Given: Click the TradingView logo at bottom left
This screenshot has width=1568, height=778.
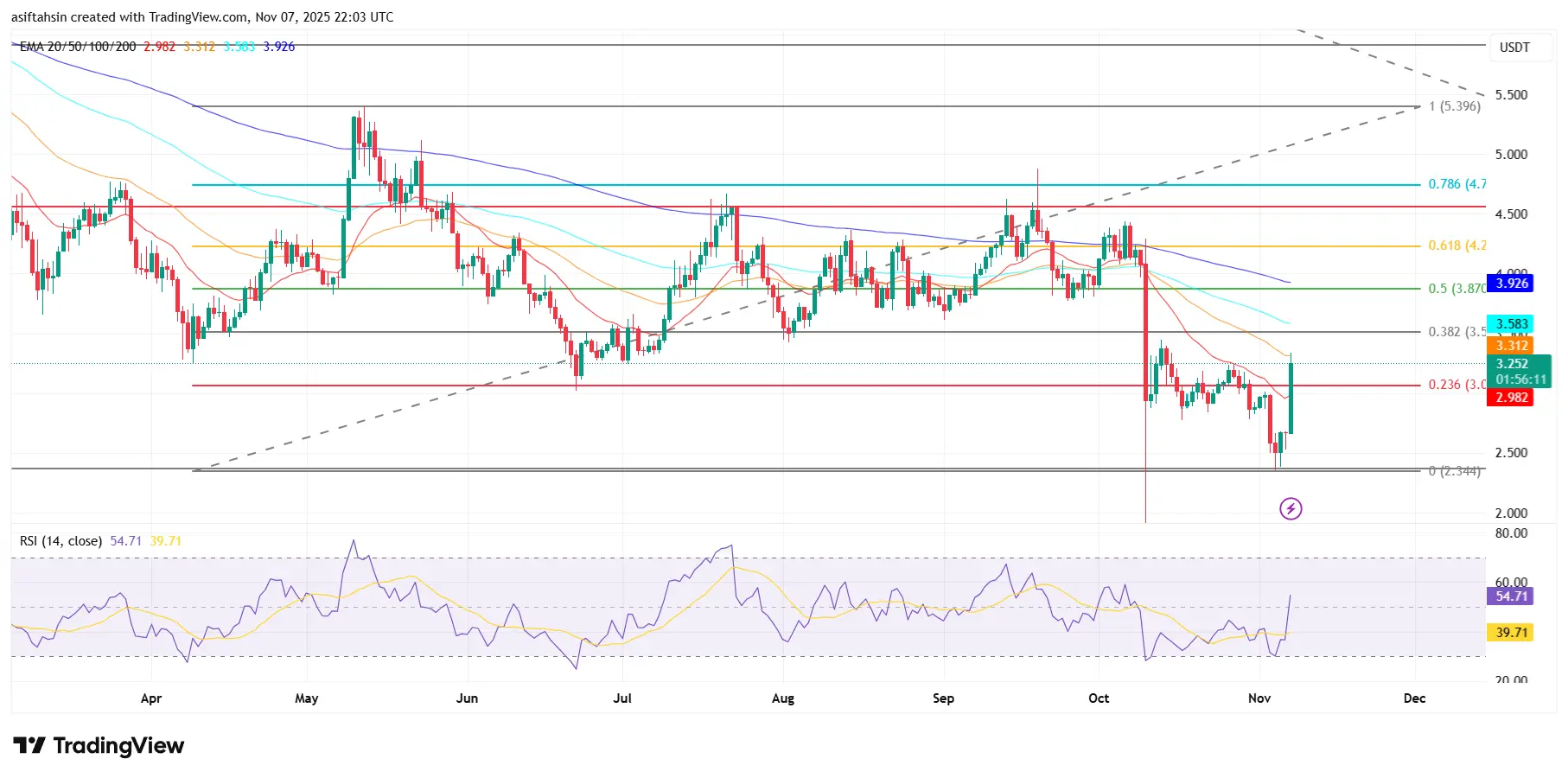Looking at the screenshot, I should click(99, 746).
